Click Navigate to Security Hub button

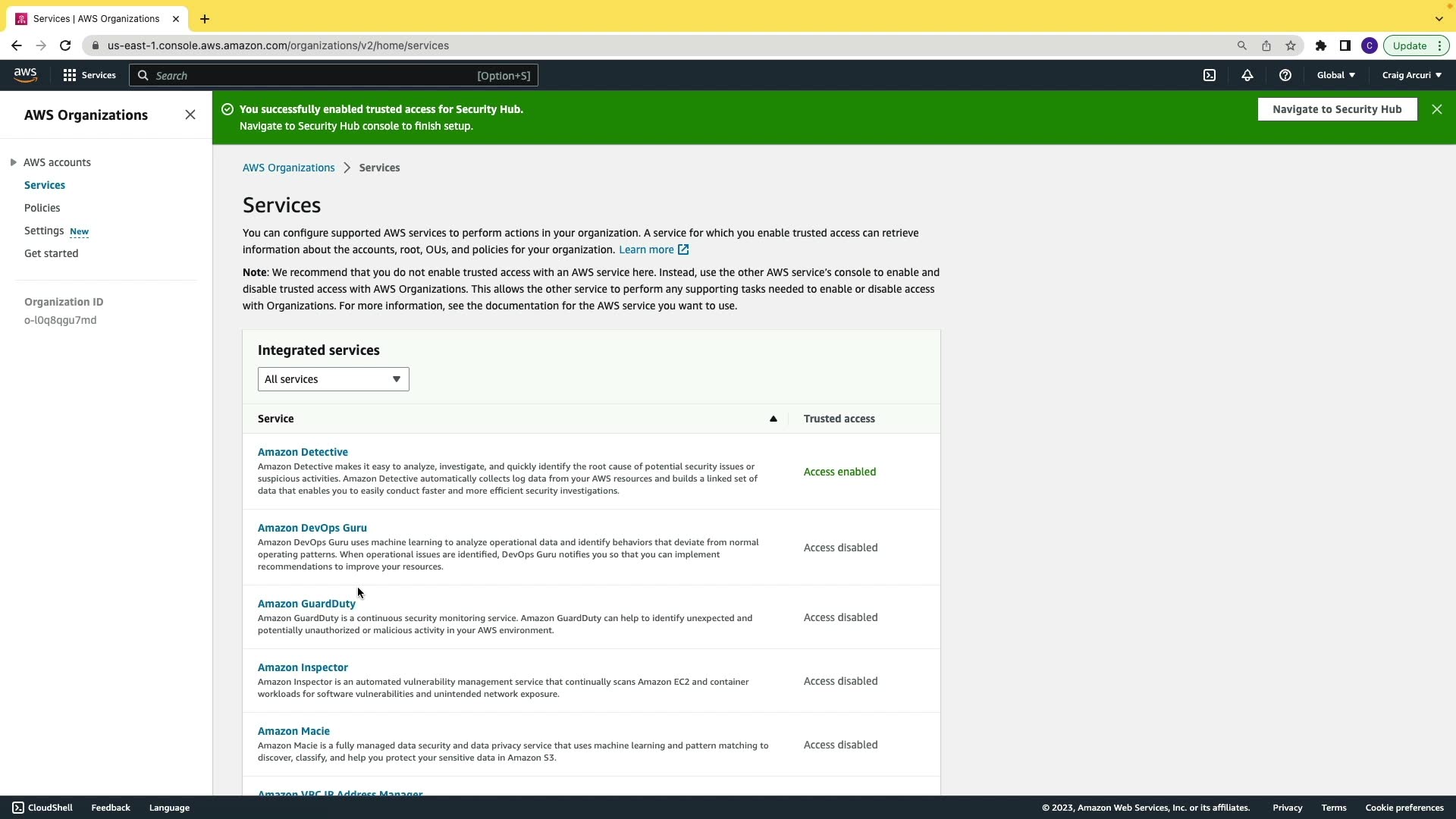pos(1337,109)
